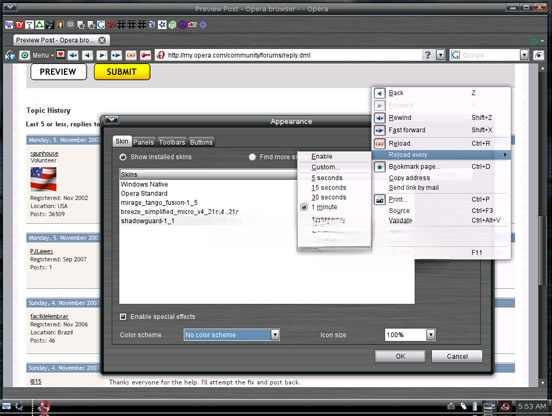This screenshot has height=416, width=552.
Task: Click the eBay bookmark icon
Action: click(193, 25)
